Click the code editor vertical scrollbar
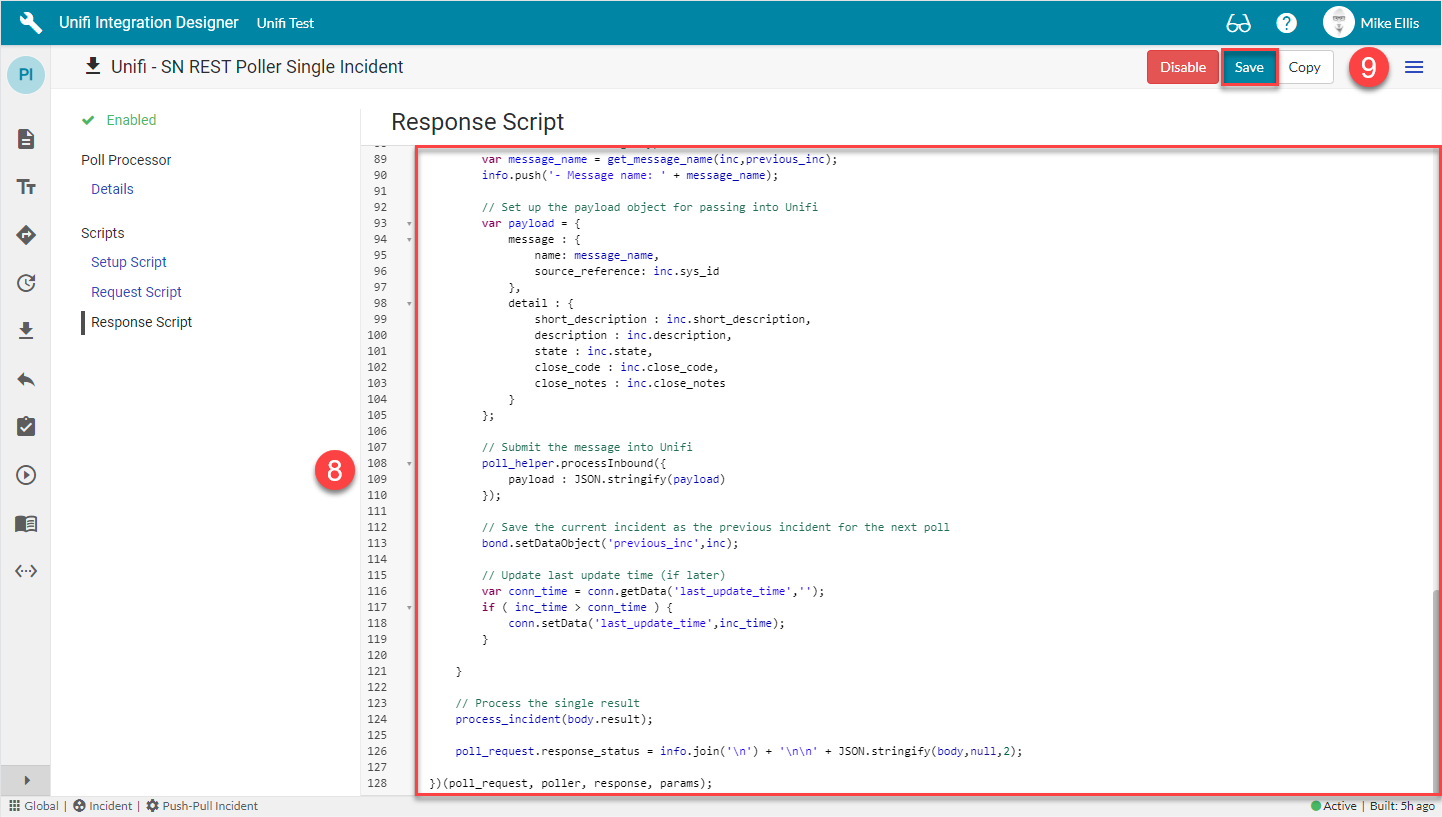Viewport: 1442px width, 817px height. coord(1436,690)
